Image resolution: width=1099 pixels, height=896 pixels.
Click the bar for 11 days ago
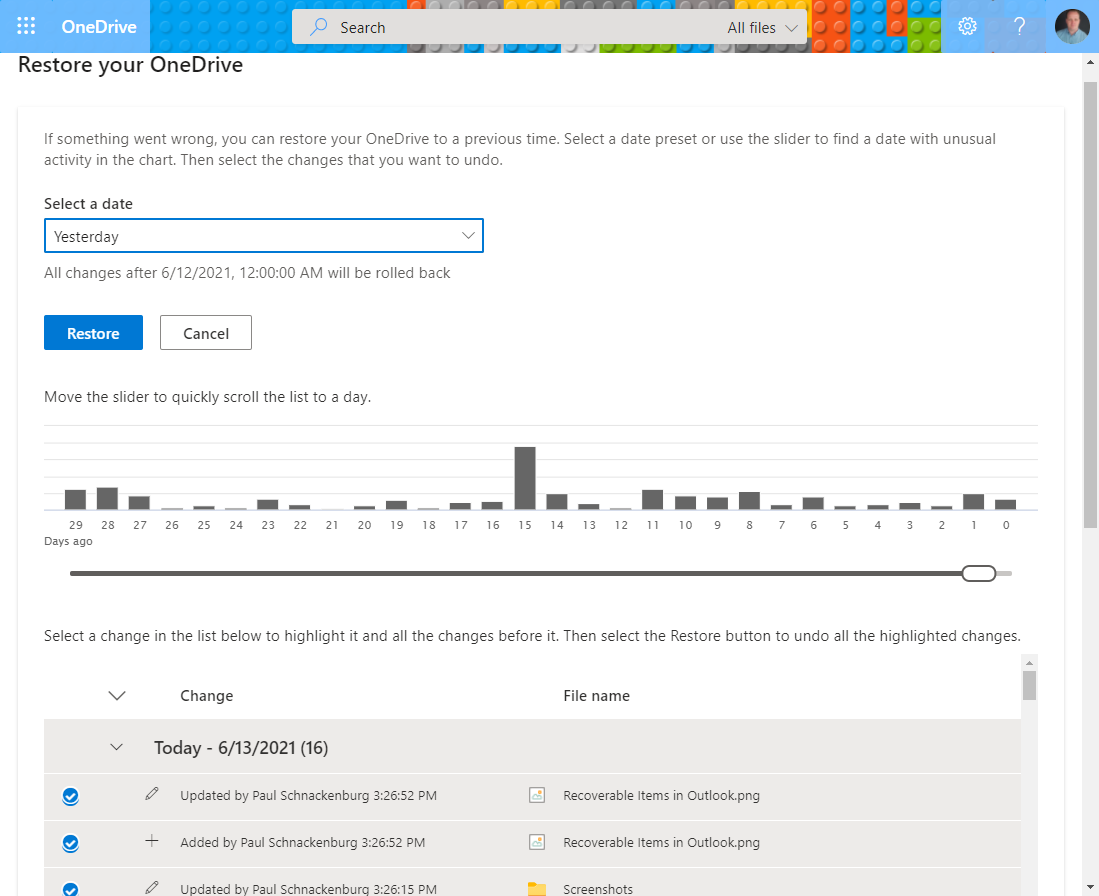click(653, 499)
